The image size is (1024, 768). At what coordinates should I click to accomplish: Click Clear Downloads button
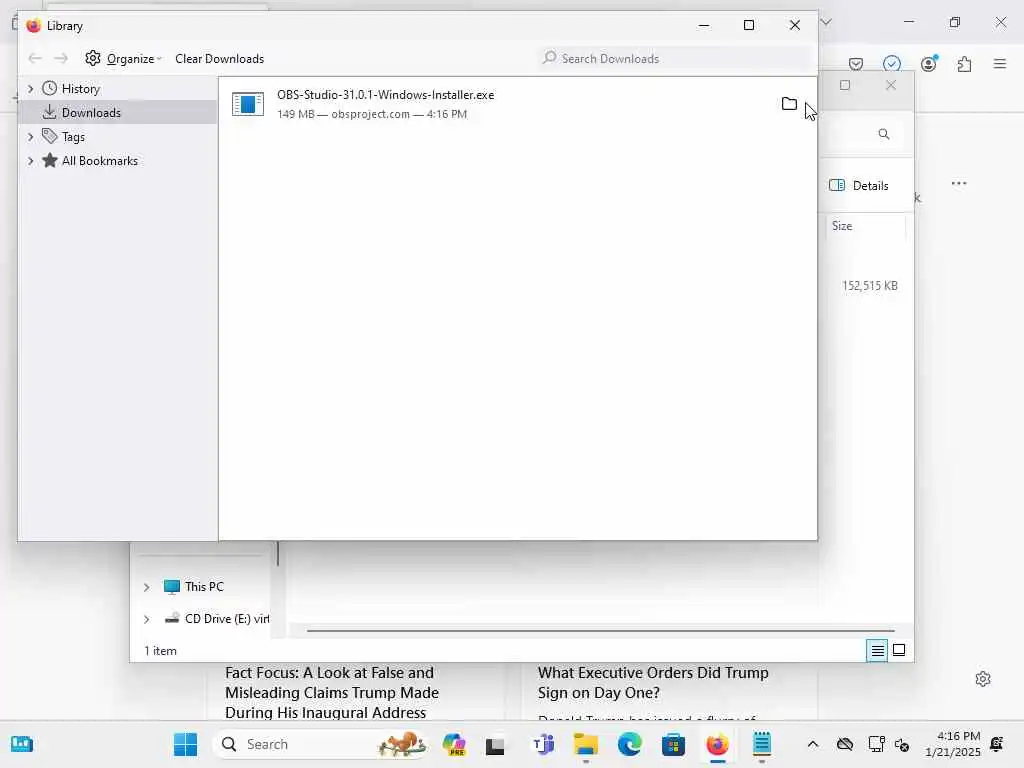pos(219,59)
